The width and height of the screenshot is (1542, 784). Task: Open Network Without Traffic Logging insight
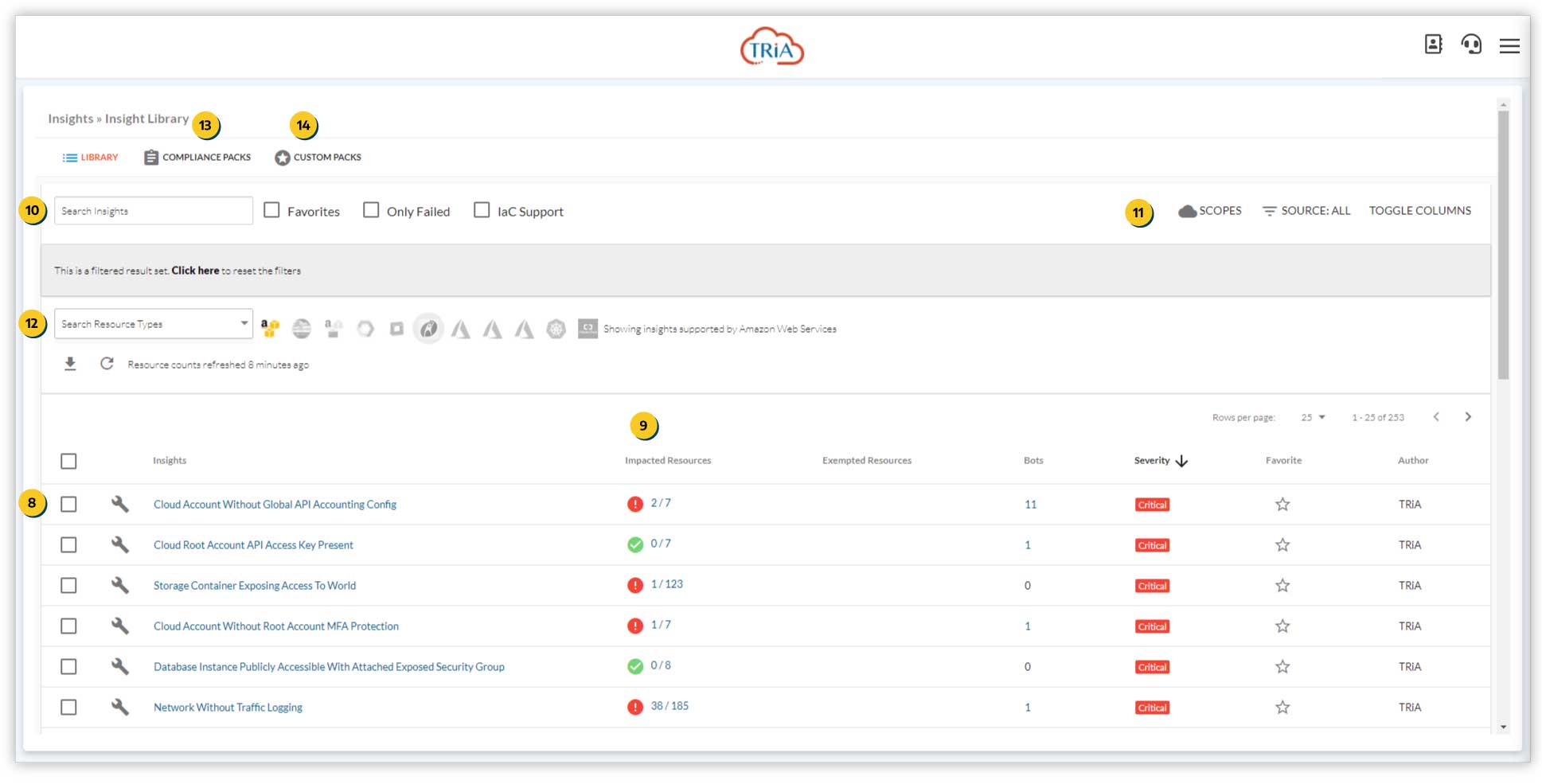[228, 707]
